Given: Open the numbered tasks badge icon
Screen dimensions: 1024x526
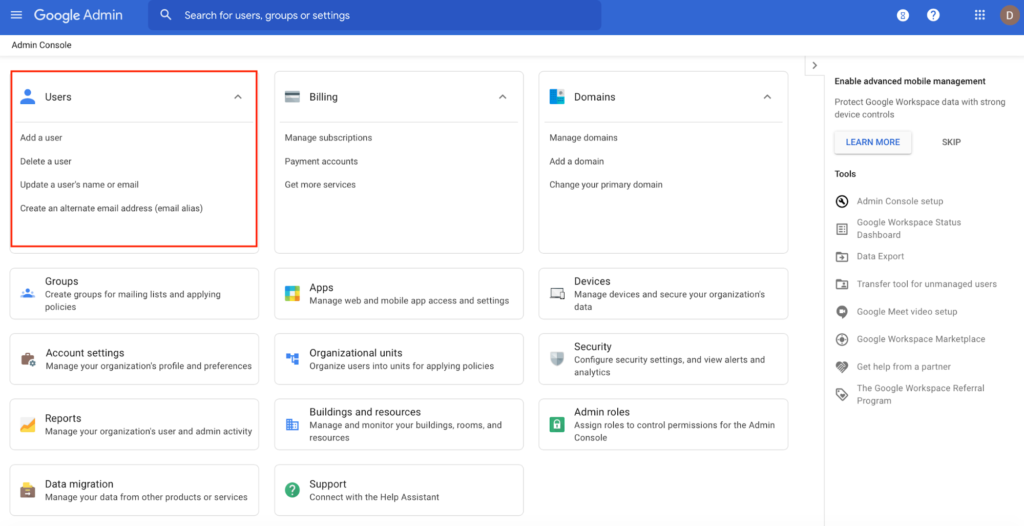Looking at the screenshot, I should 903,15.
